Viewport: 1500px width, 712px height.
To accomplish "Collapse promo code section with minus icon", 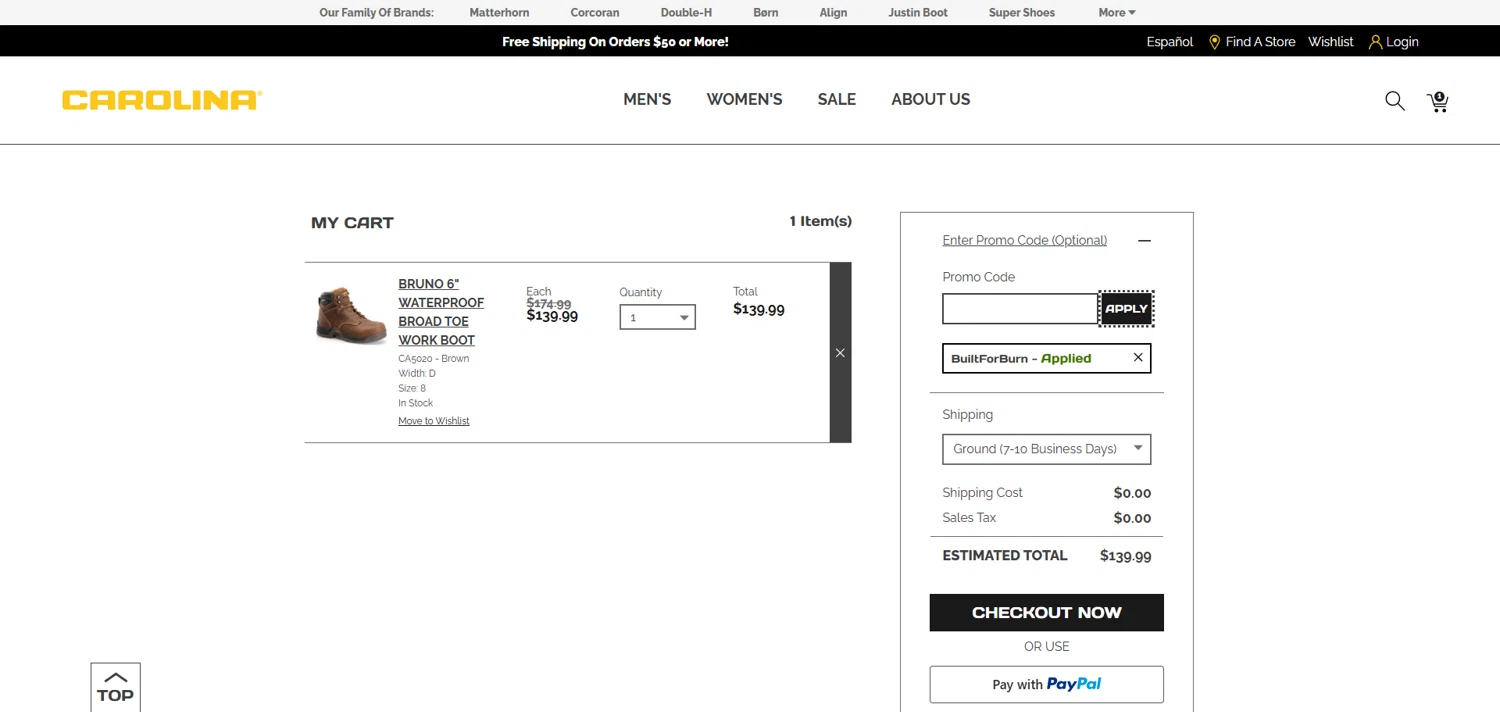I will [1144, 240].
